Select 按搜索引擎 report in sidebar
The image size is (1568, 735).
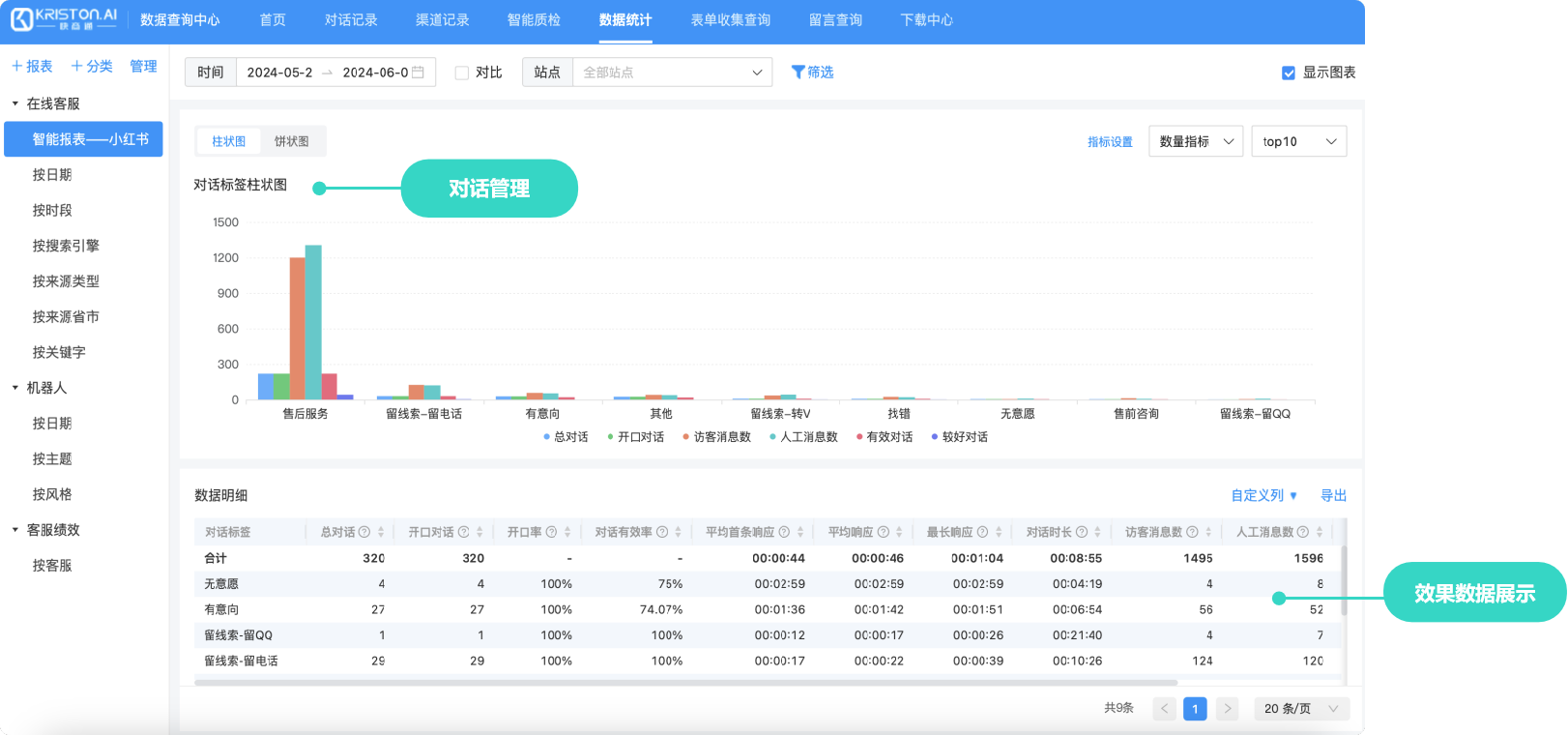click(x=66, y=246)
